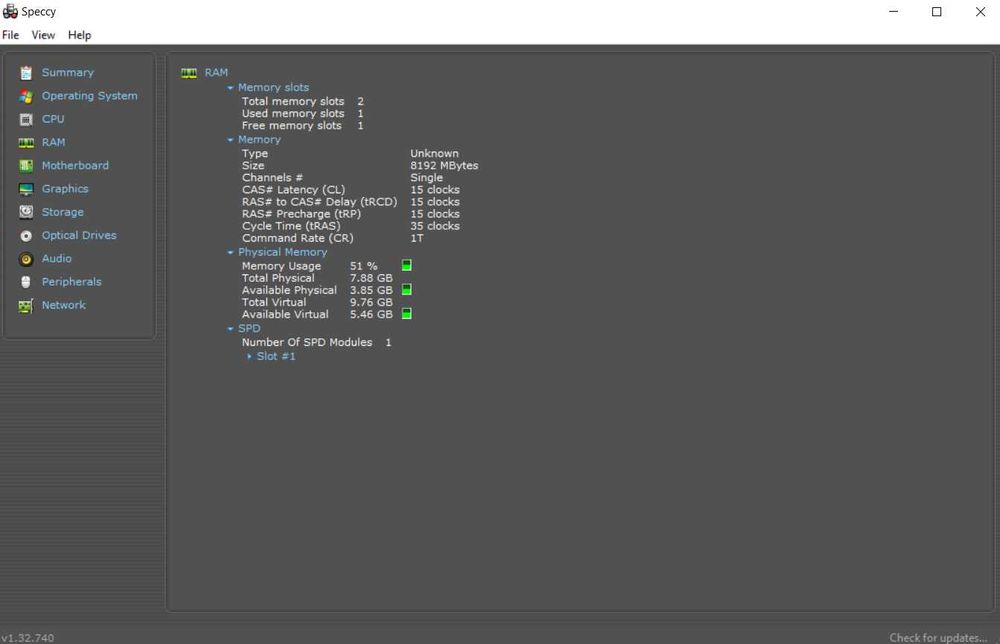
Task: Open the Audio section label
Action: pos(57,259)
